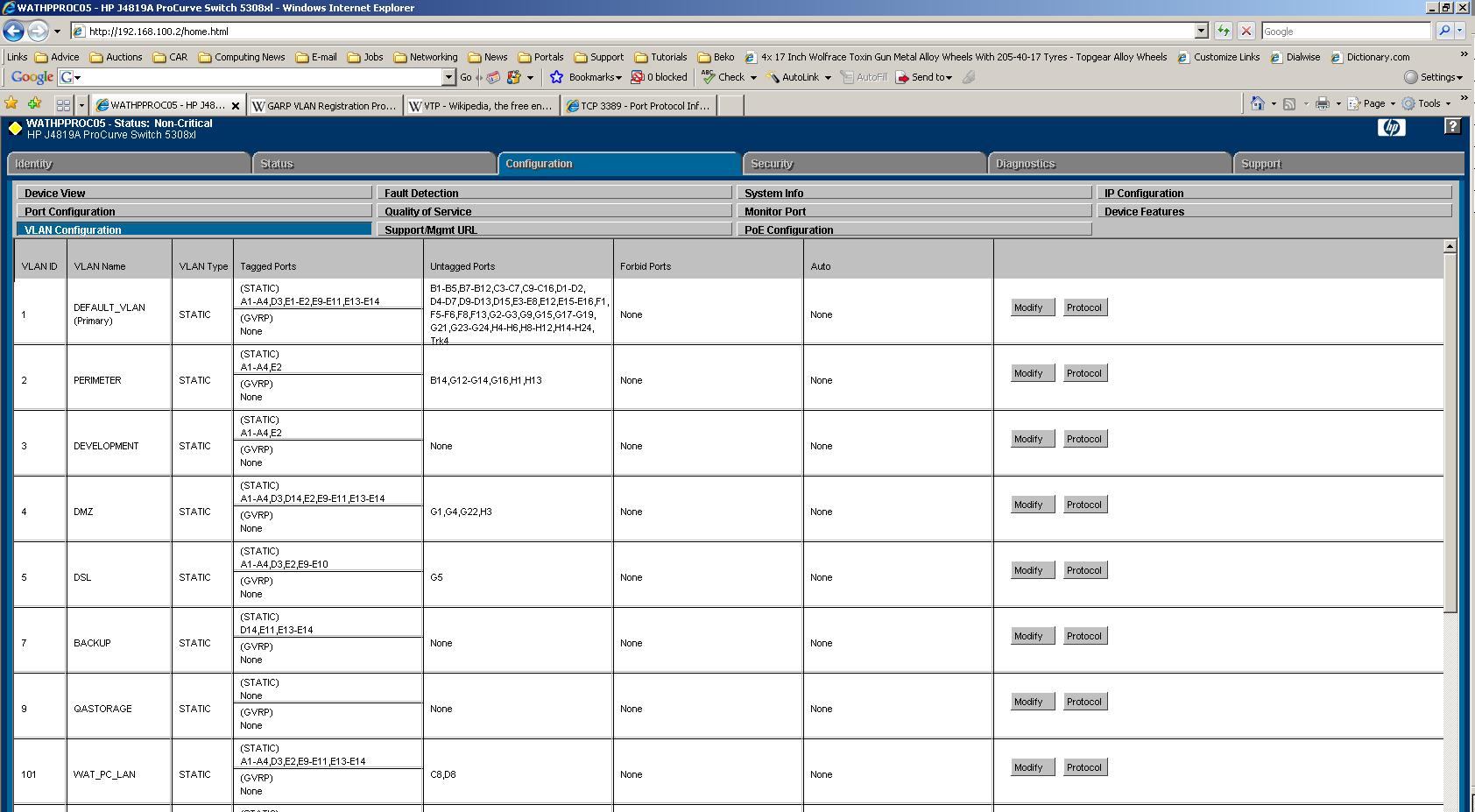Open the Quality of Service submenu
Viewport: 1475px width, 812px height.
tap(554, 211)
